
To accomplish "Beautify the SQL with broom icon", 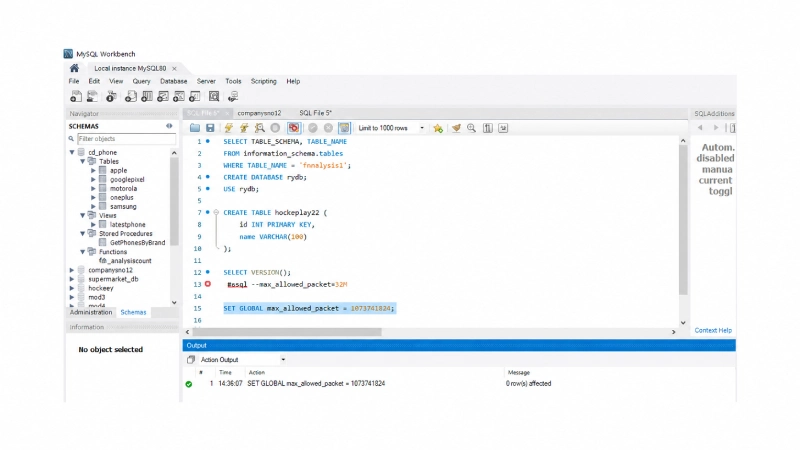I will 456,128.
